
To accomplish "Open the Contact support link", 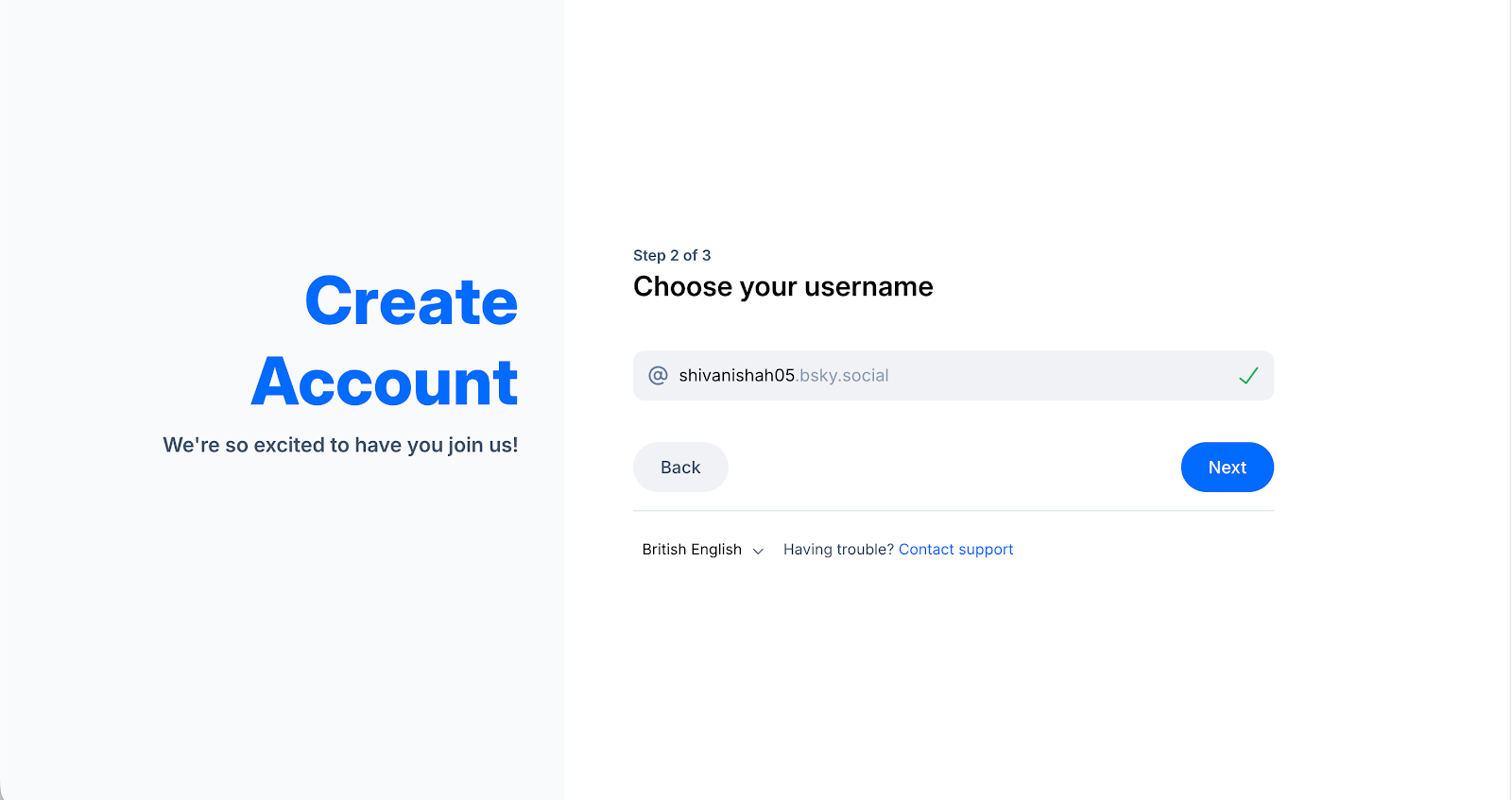I will (955, 549).
